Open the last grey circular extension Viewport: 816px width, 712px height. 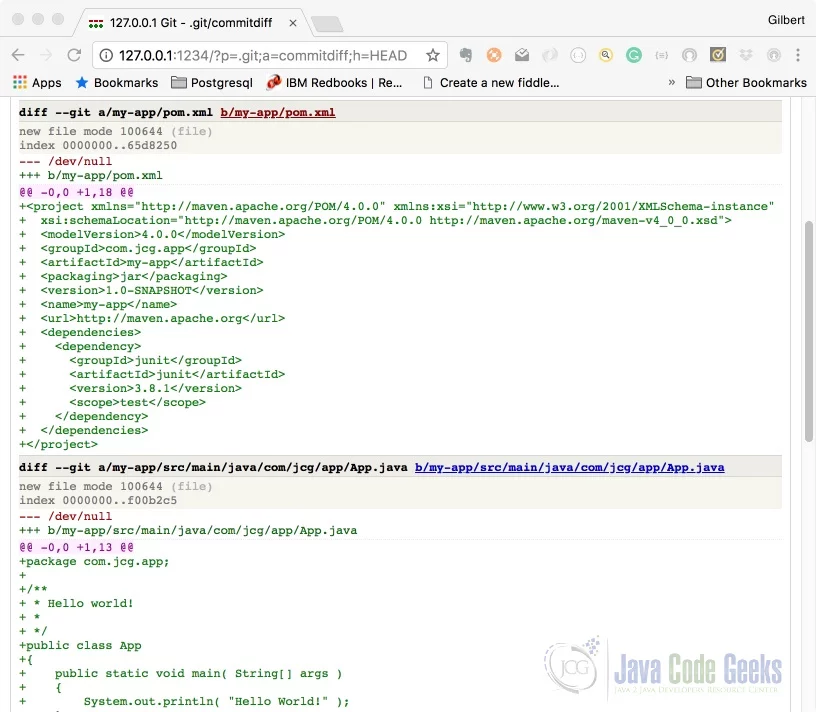point(774,55)
